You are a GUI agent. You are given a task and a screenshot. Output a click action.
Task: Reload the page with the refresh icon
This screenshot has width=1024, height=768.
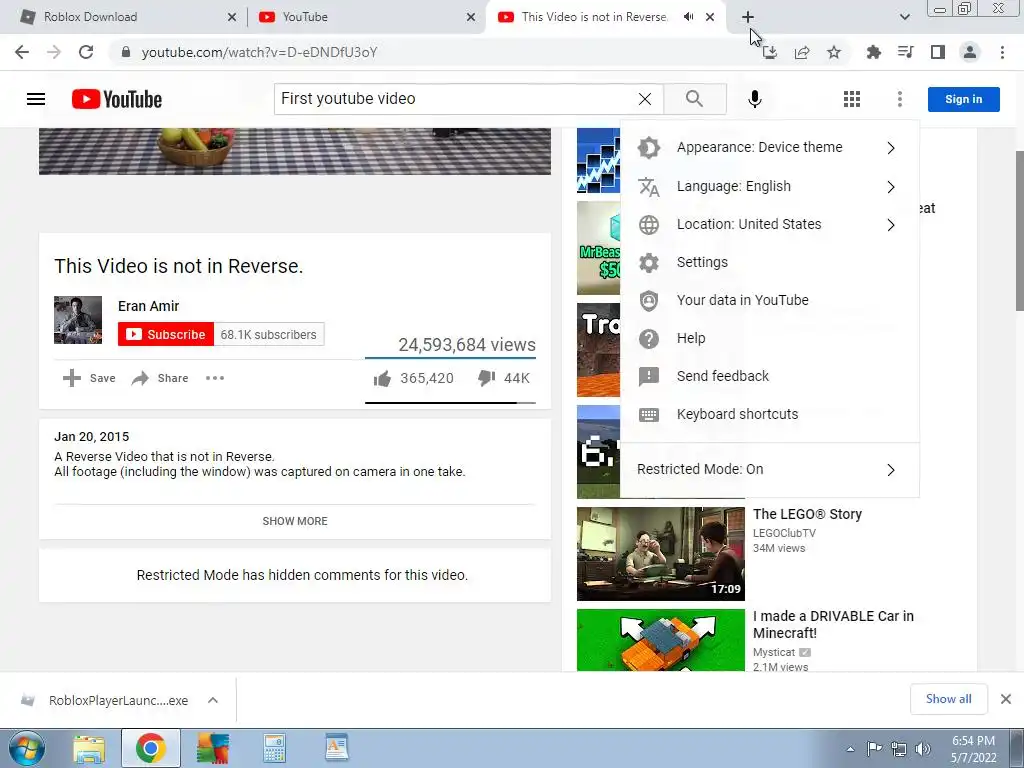pyautogui.click(x=86, y=52)
